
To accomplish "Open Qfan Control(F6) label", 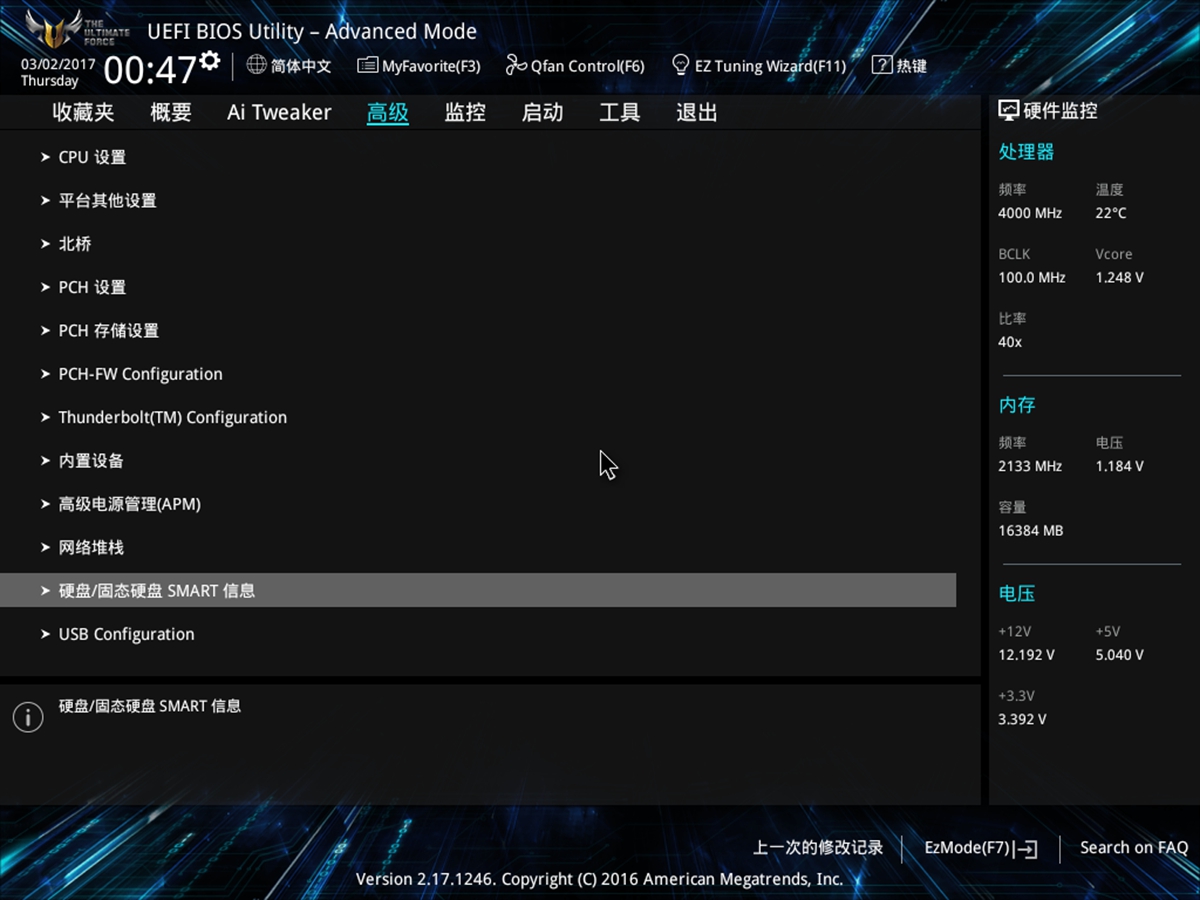I will click(x=588, y=66).
